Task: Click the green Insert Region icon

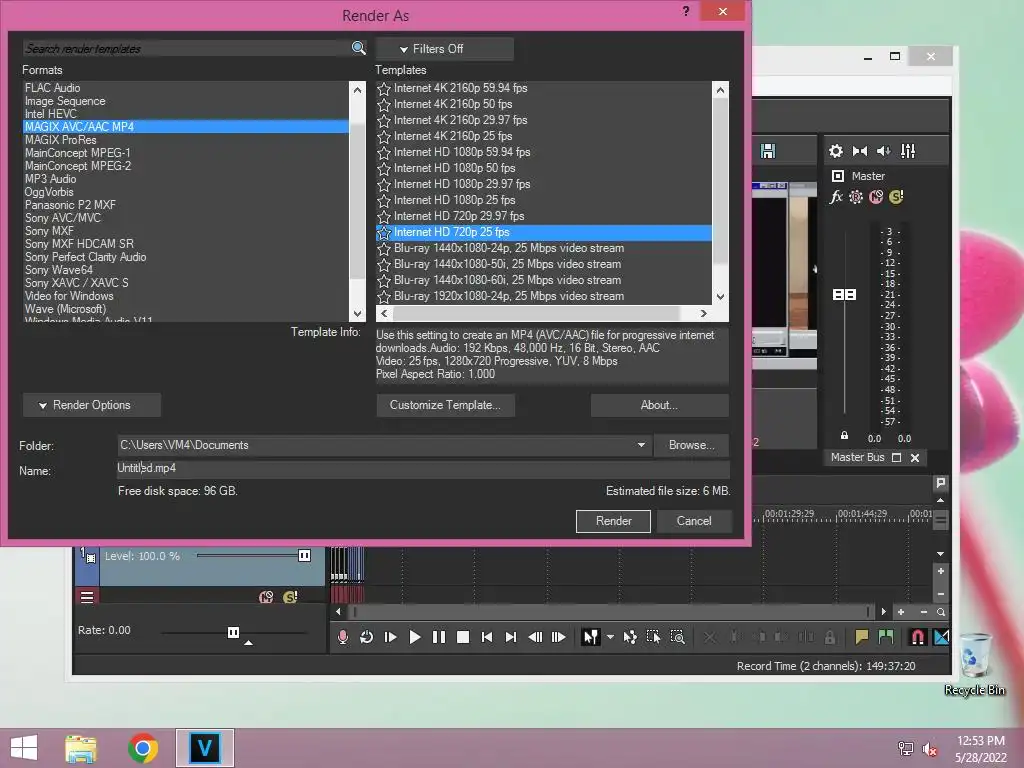Action: pyautogui.click(x=886, y=637)
